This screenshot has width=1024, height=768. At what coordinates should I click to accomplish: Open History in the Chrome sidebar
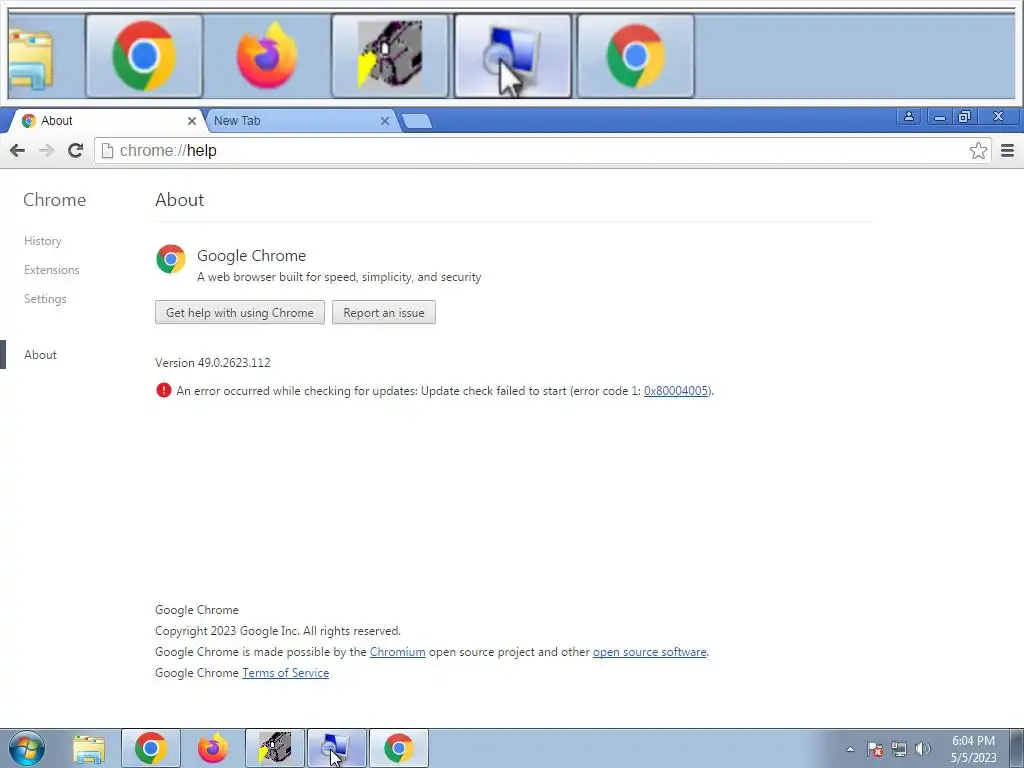pos(42,241)
